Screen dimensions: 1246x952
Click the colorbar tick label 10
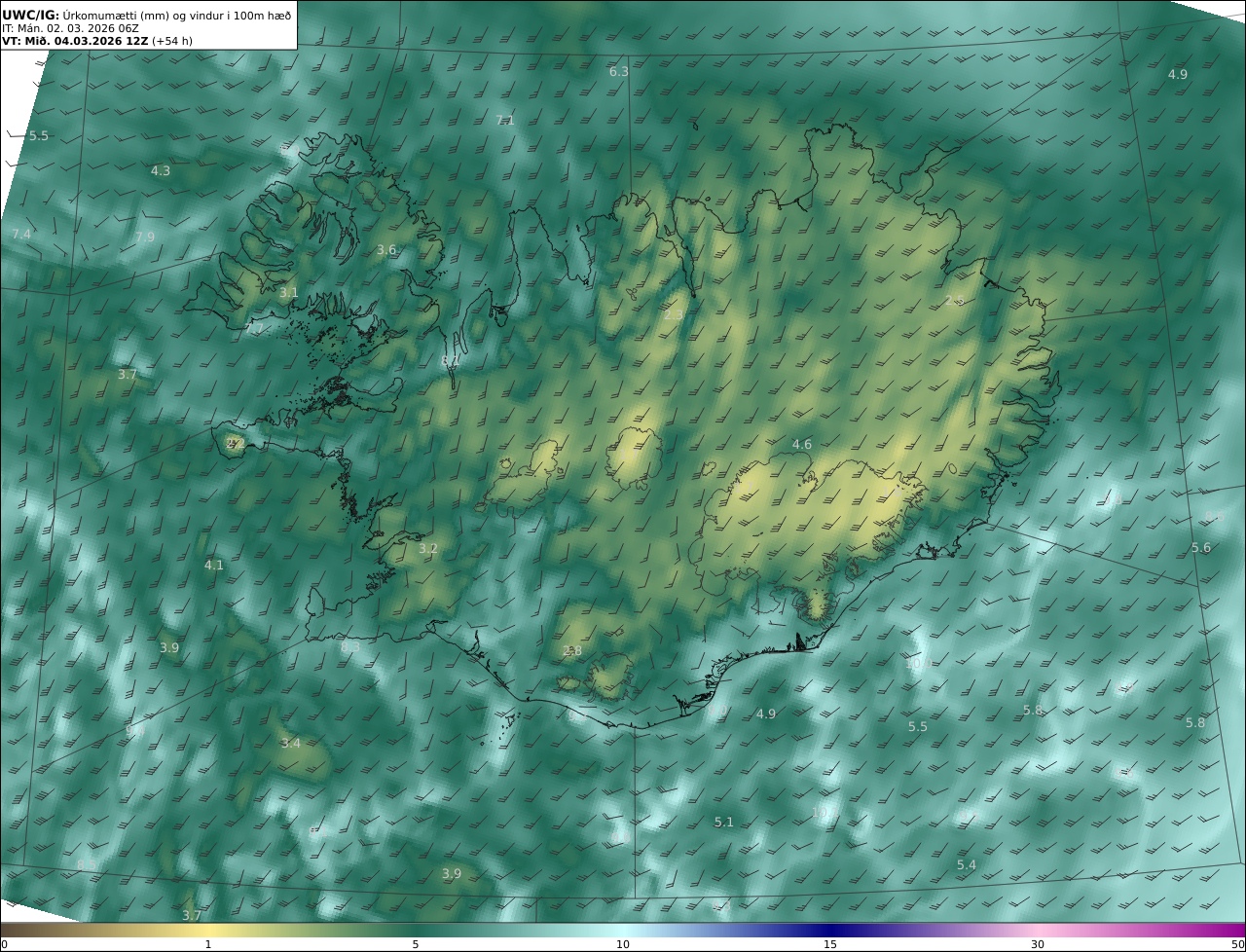tap(623, 944)
